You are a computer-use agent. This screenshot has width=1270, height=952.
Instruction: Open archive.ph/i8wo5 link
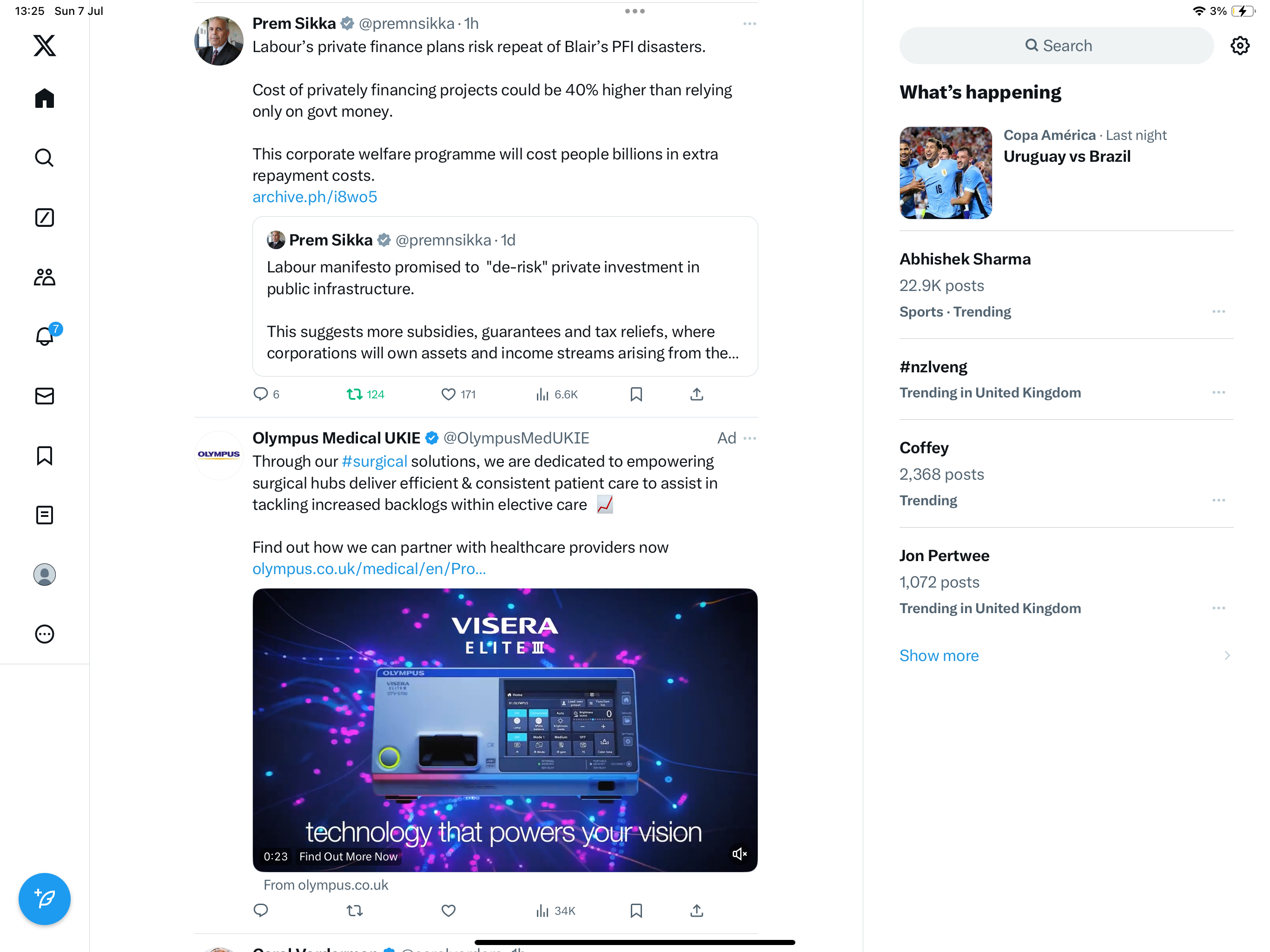315,197
